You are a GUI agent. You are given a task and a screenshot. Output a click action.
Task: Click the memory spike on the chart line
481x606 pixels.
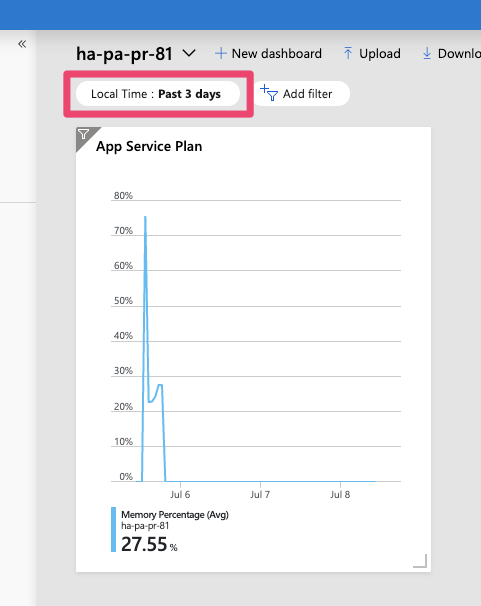click(145, 217)
